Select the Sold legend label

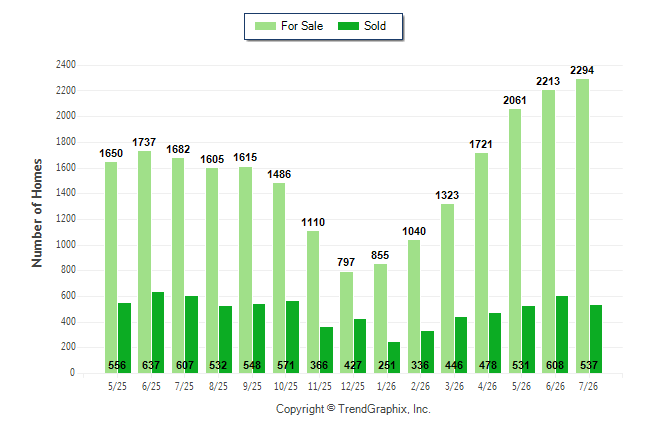click(375, 26)
